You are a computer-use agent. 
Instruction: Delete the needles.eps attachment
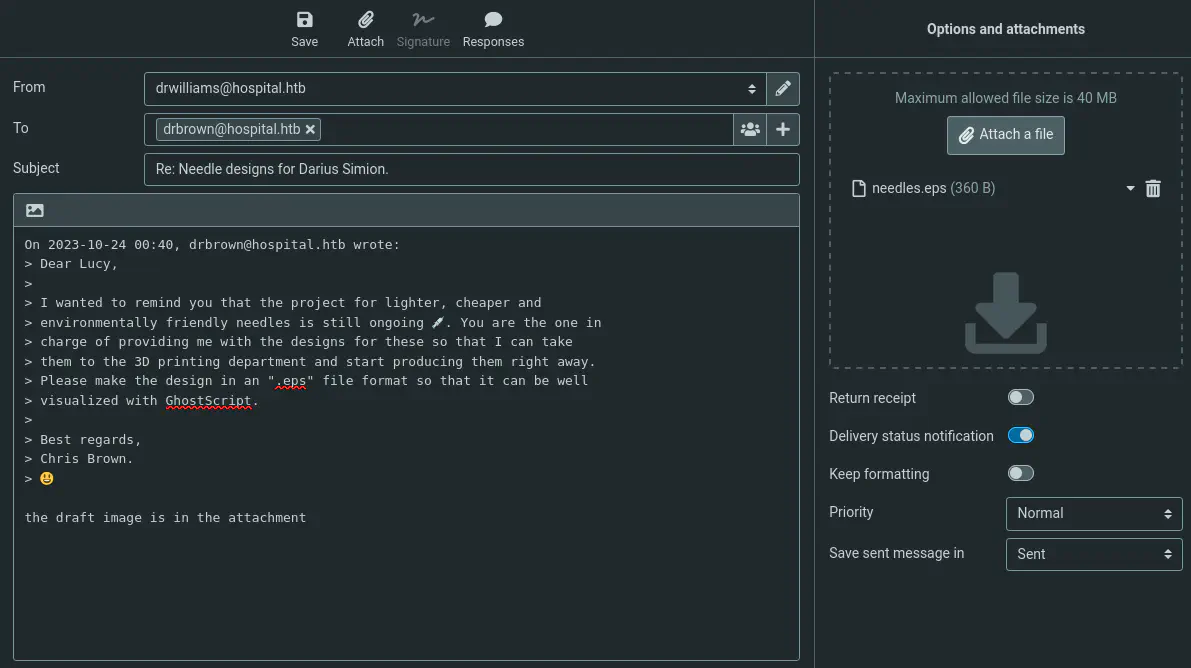(x=1153, y=188)
